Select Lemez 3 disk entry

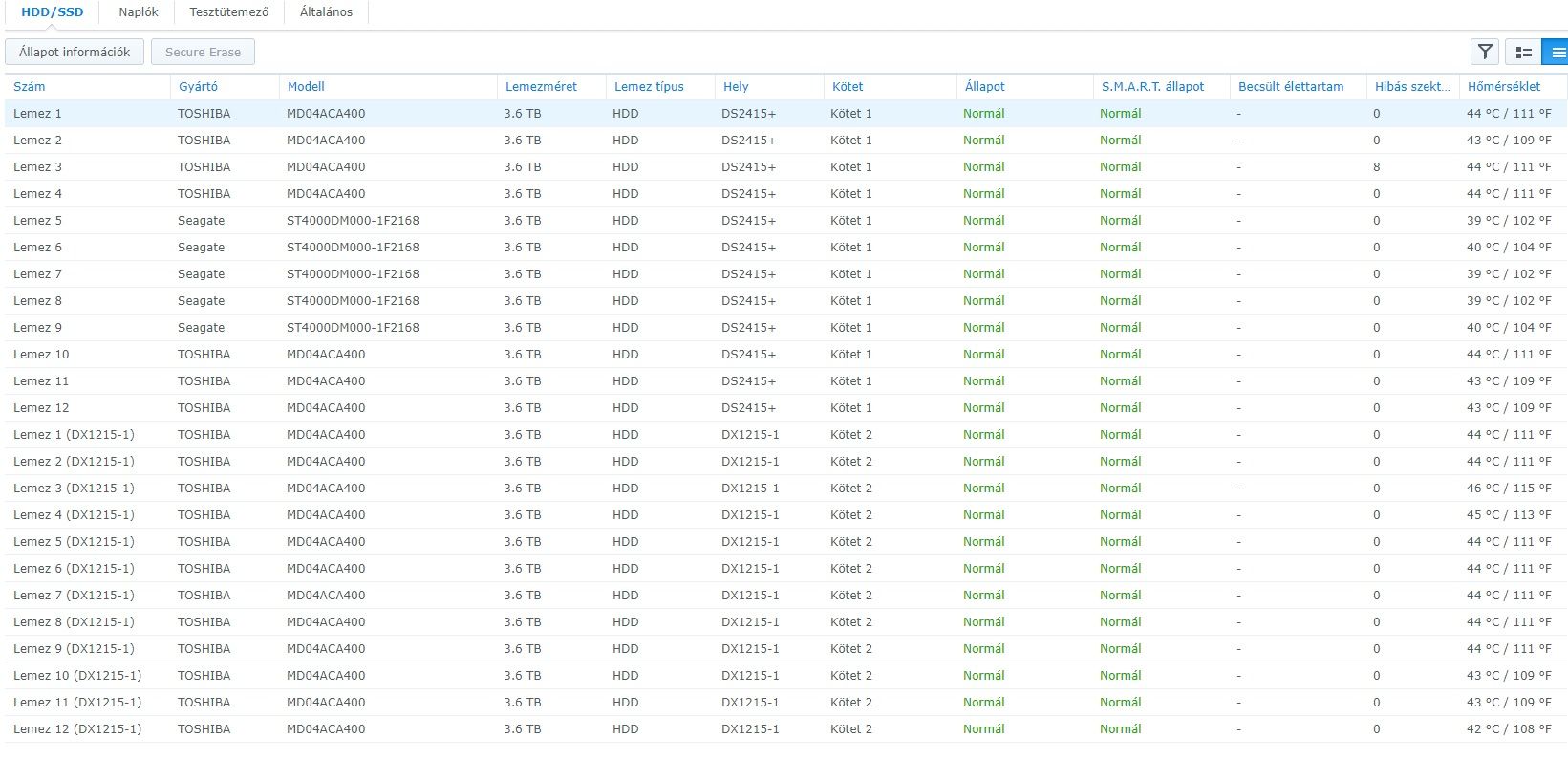786,166
